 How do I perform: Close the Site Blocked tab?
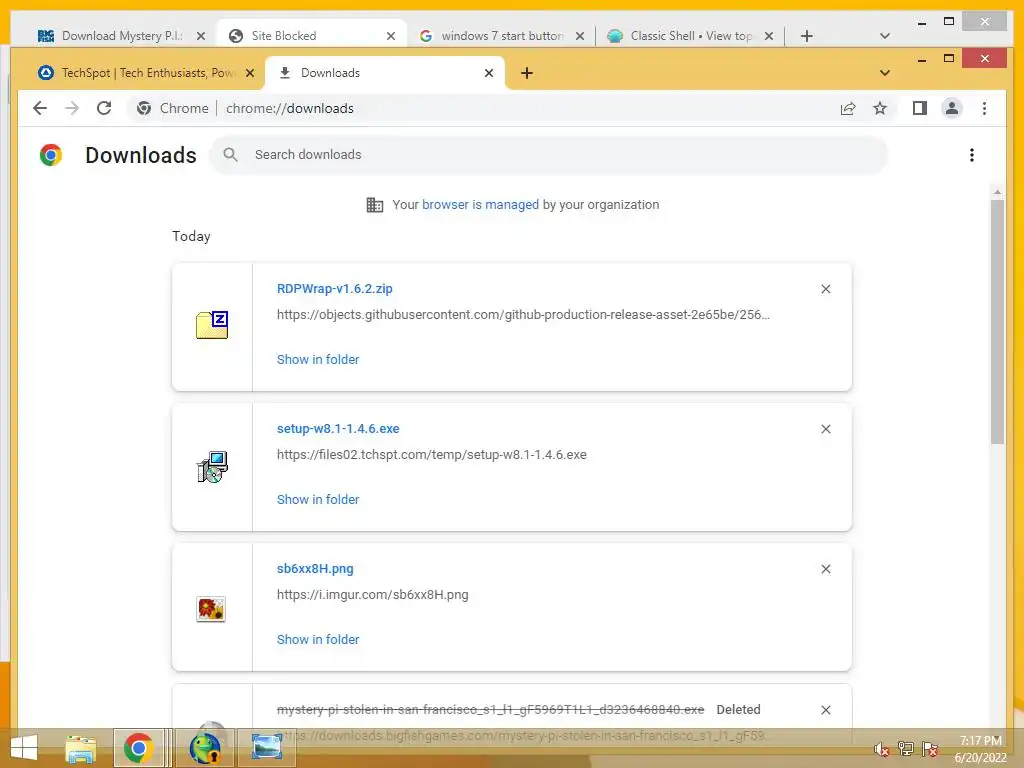pyautogui.click(x=391, y=36)
